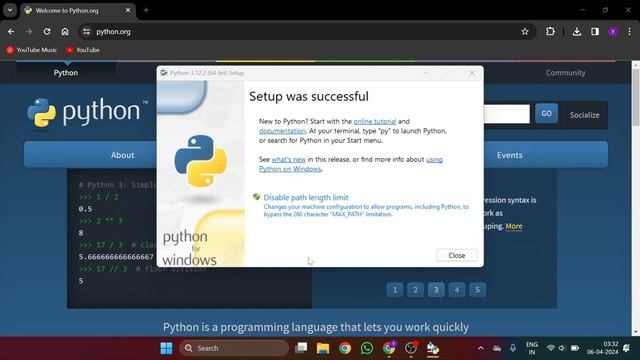
Task: Close the Python Setup window with X
Action: click(472, 73)
